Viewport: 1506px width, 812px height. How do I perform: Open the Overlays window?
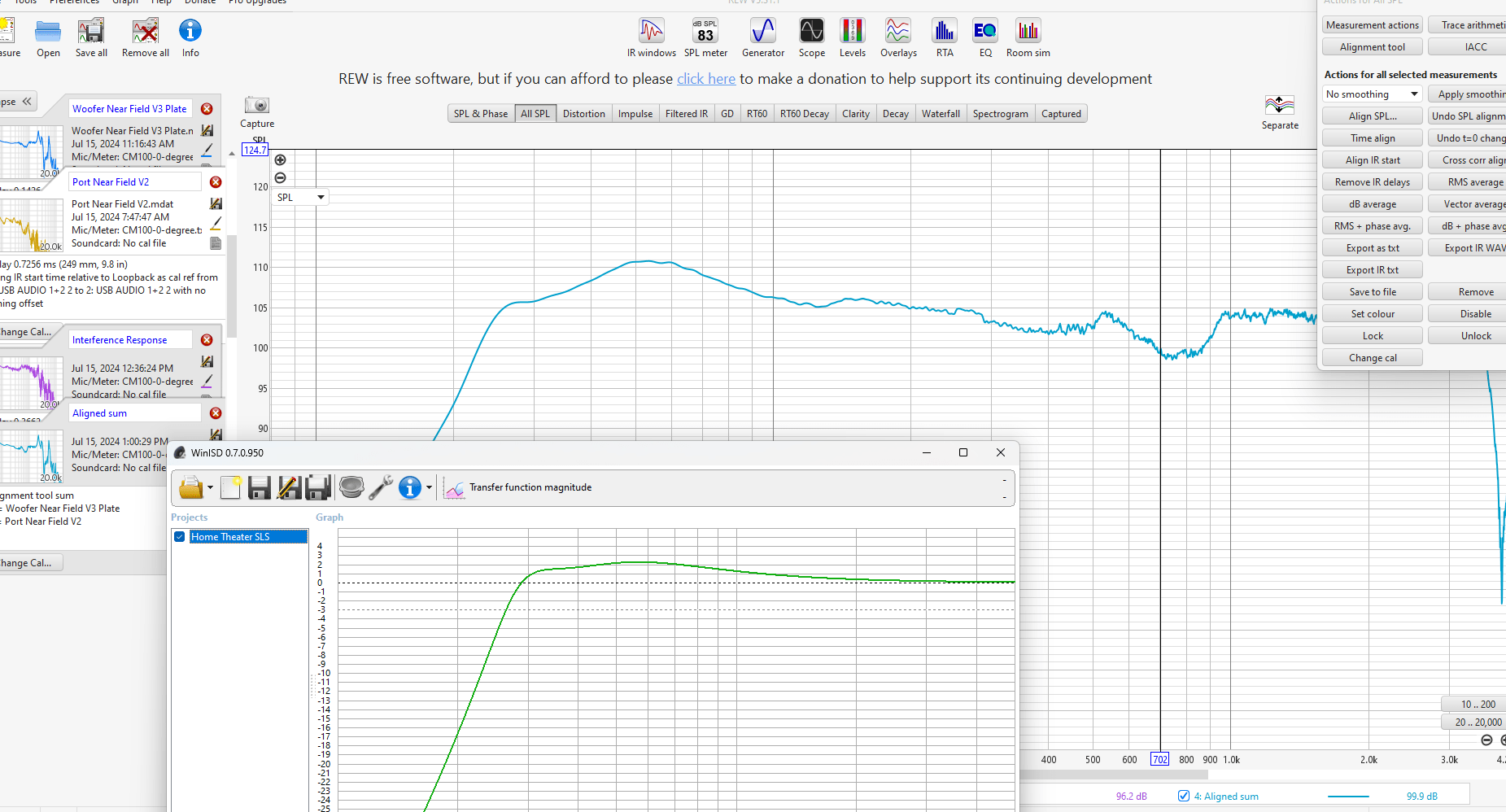tap(898, 37)
